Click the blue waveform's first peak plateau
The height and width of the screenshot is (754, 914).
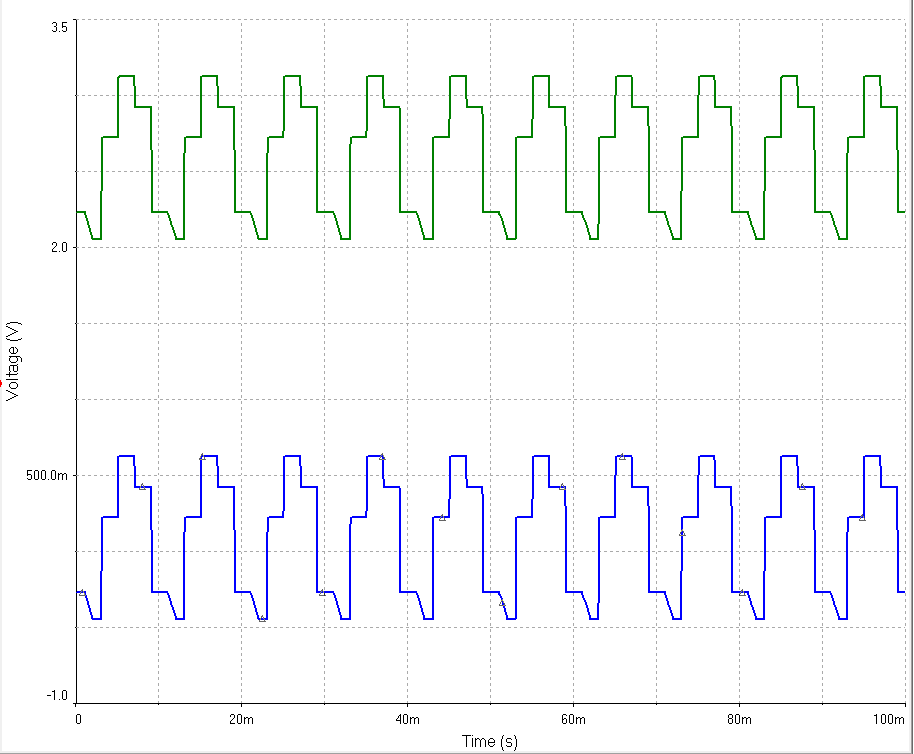click(x=126, y=456)
